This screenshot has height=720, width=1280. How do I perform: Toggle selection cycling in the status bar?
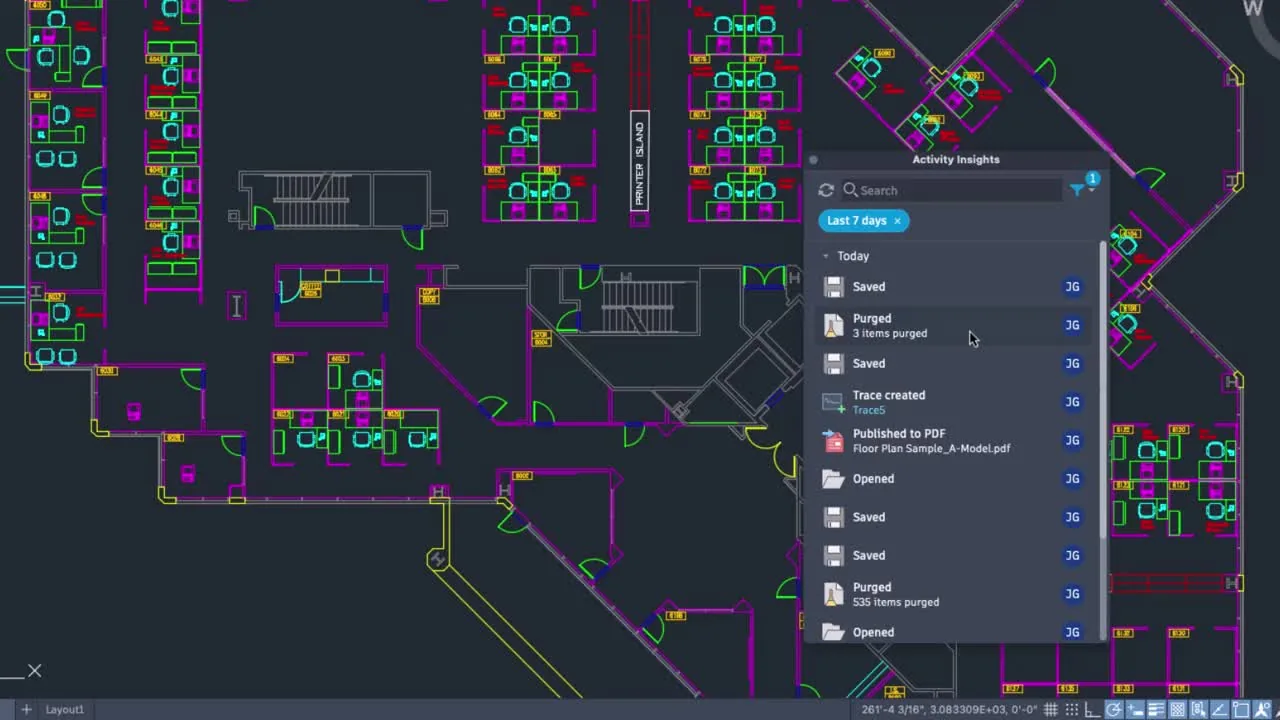pyautogui.click(x=1198, y=710)
